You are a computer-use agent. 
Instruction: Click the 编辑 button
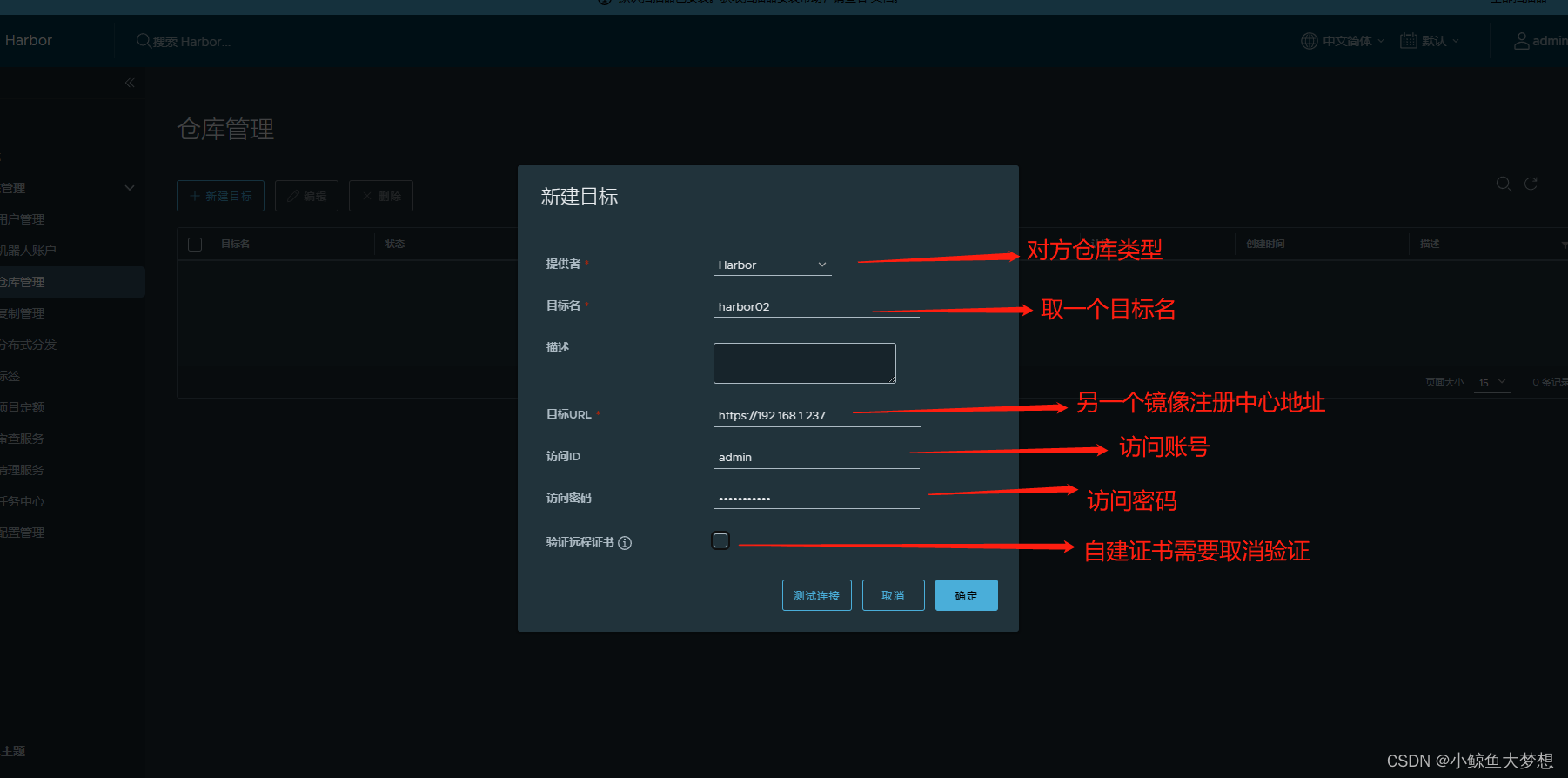point(306,196)
